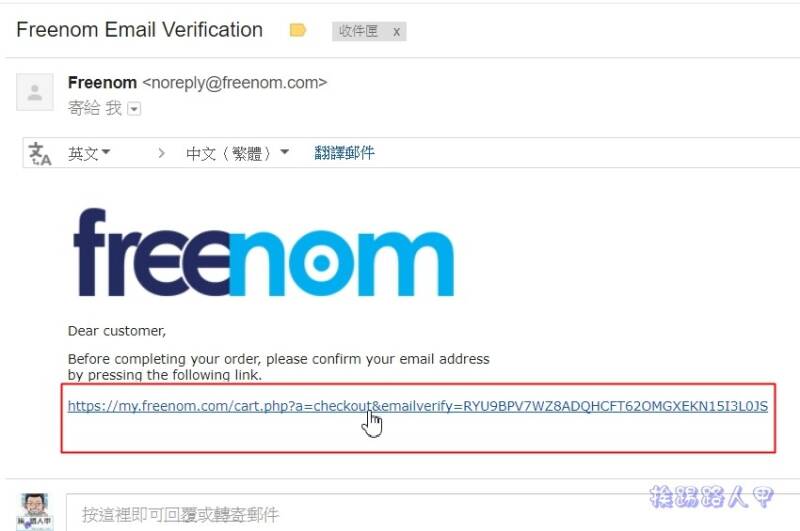This screenshot has height=531, width=800.
Task: Click the user profile avatar beside reply box
Action: click(34, 512)
